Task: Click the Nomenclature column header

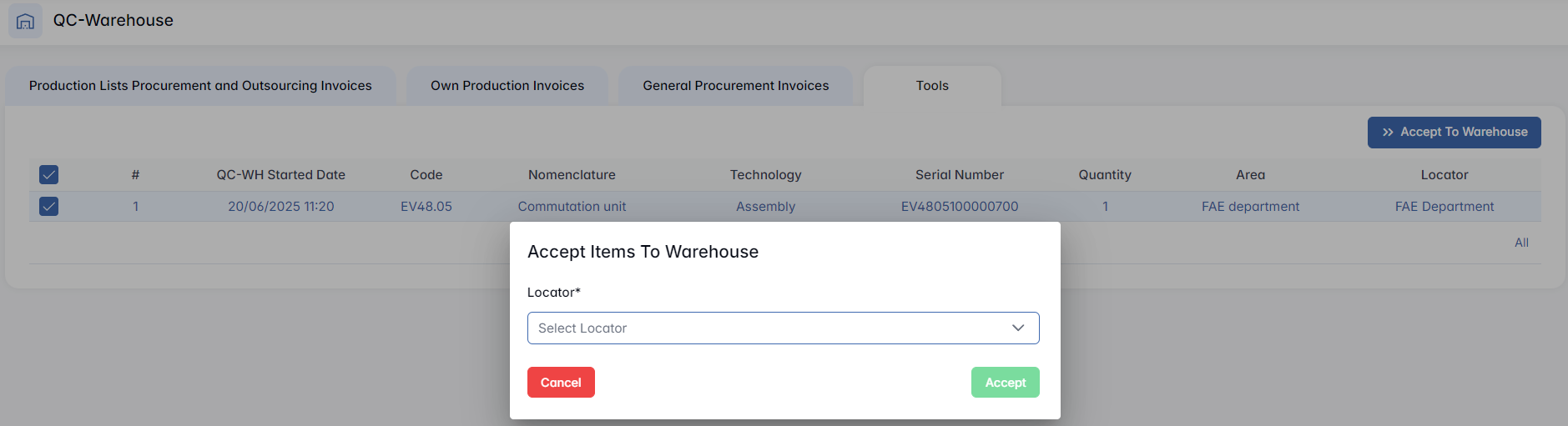Action: (572, 175)
